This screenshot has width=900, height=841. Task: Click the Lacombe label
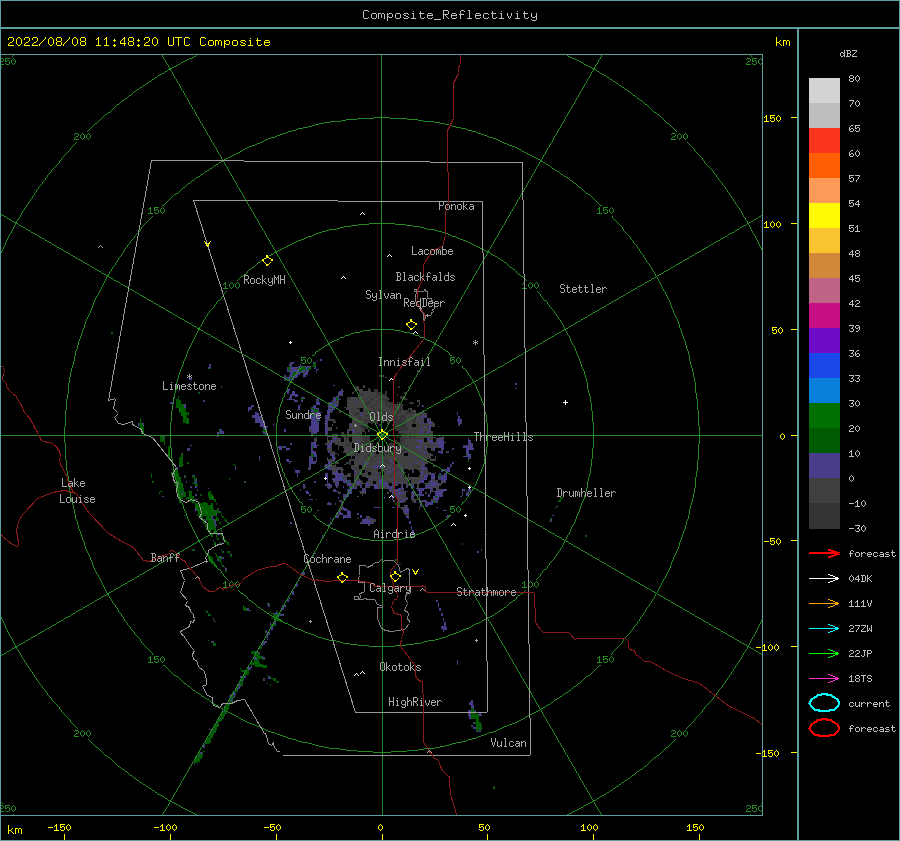(432, 251)
